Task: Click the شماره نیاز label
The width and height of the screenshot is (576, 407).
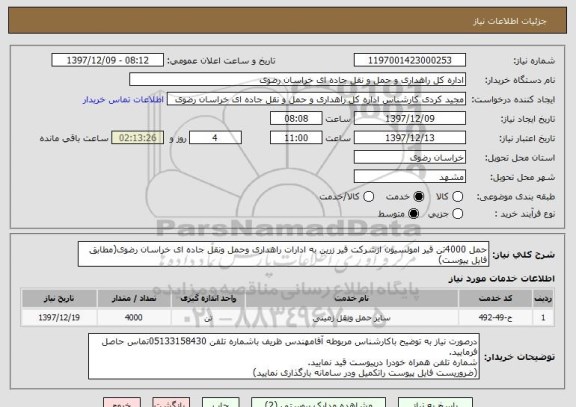Action: pos(534,61)
